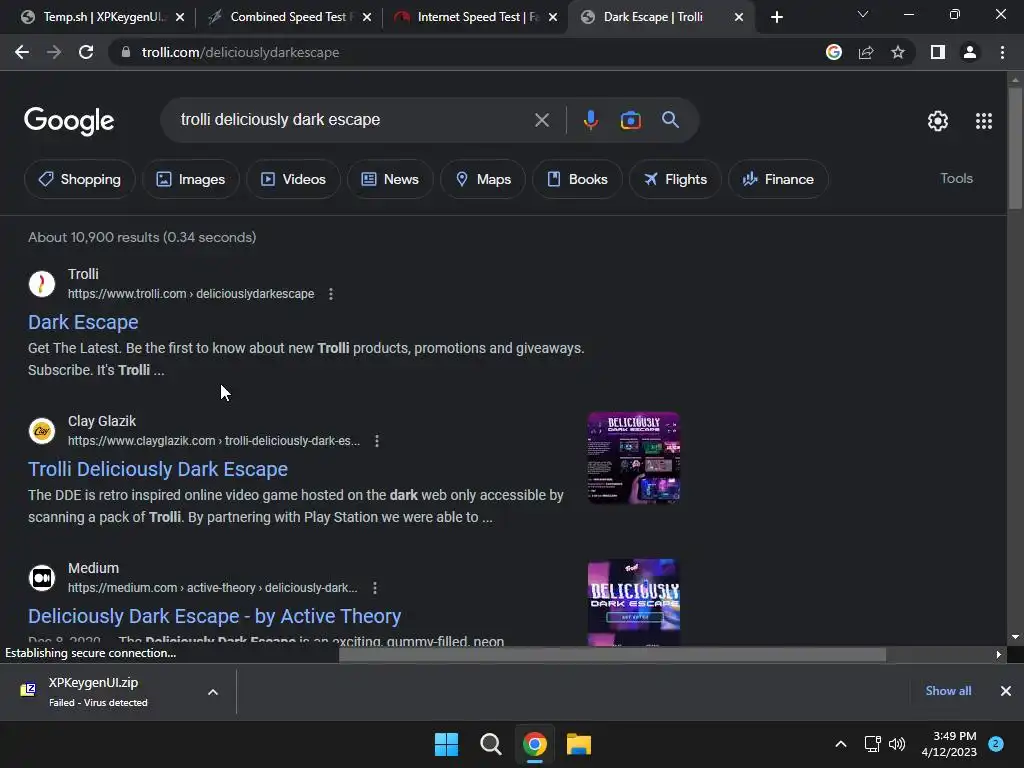This screenshot has height=768, width=1024.
Task: Open Medium result thumbnail image
Action: [x=633, y=602]
